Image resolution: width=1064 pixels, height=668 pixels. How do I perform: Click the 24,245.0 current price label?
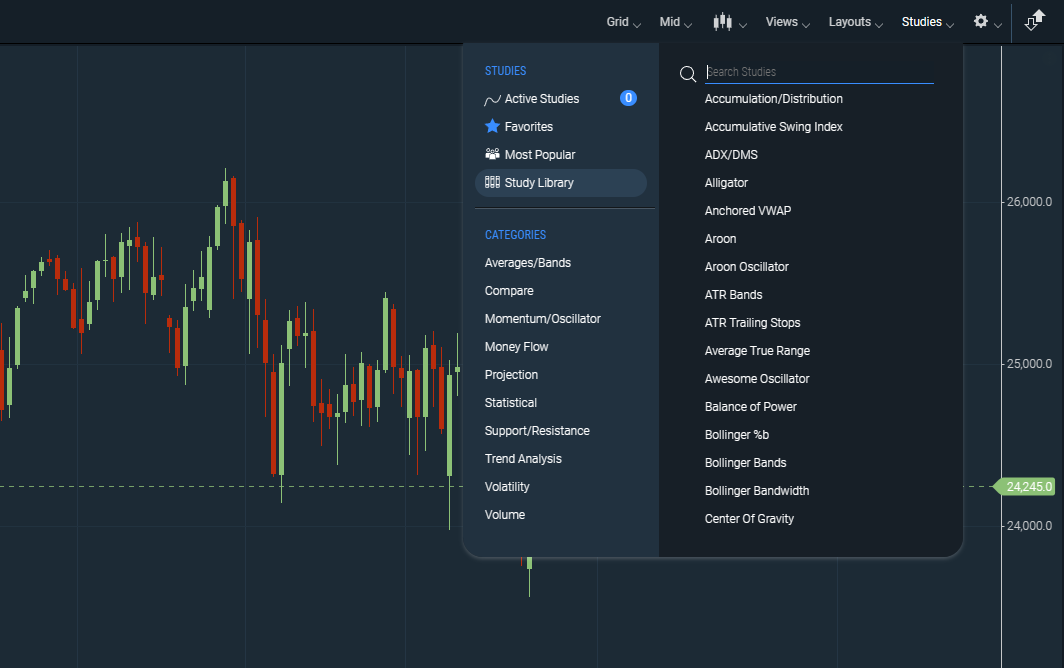[1028, 487]
